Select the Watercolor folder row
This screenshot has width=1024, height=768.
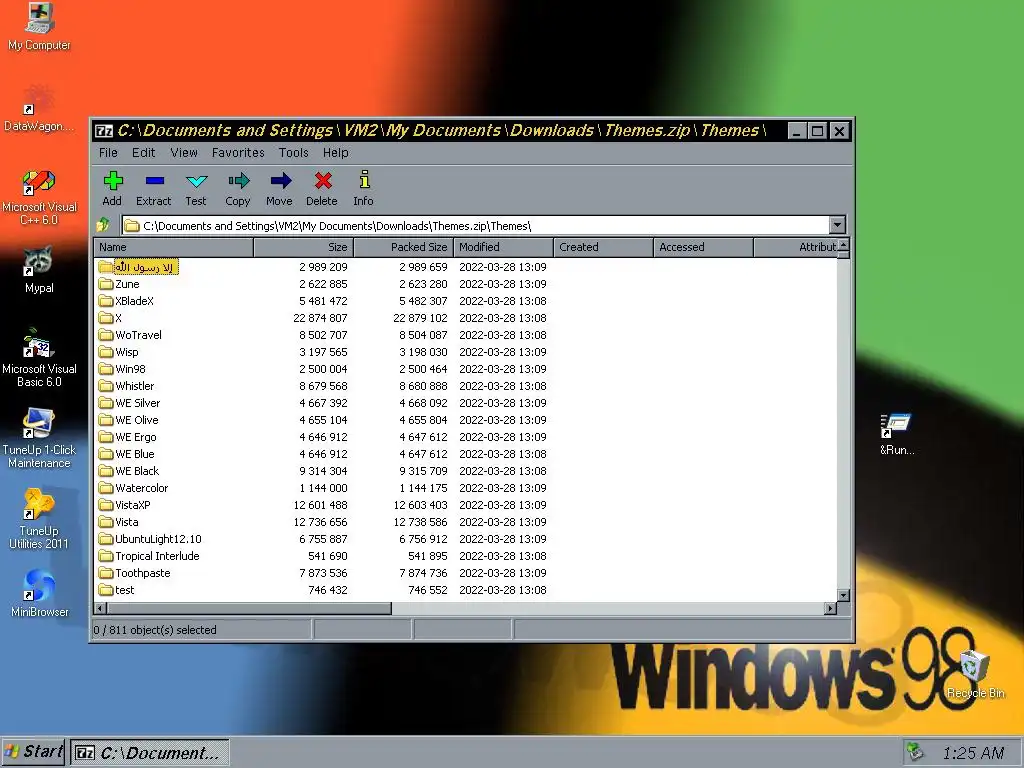tap(466, 488)
